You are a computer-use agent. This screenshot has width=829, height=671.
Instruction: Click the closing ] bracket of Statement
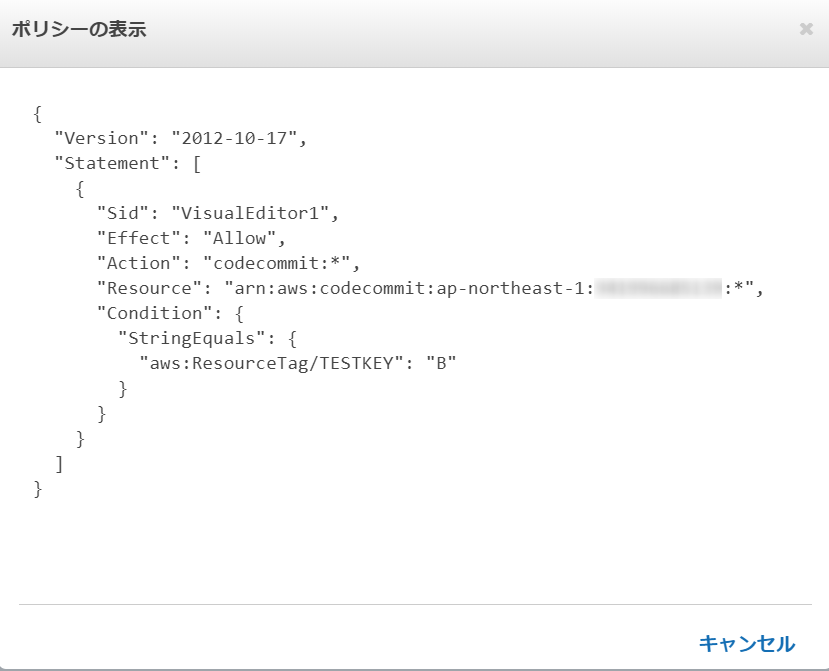click(x=59, y=464)
